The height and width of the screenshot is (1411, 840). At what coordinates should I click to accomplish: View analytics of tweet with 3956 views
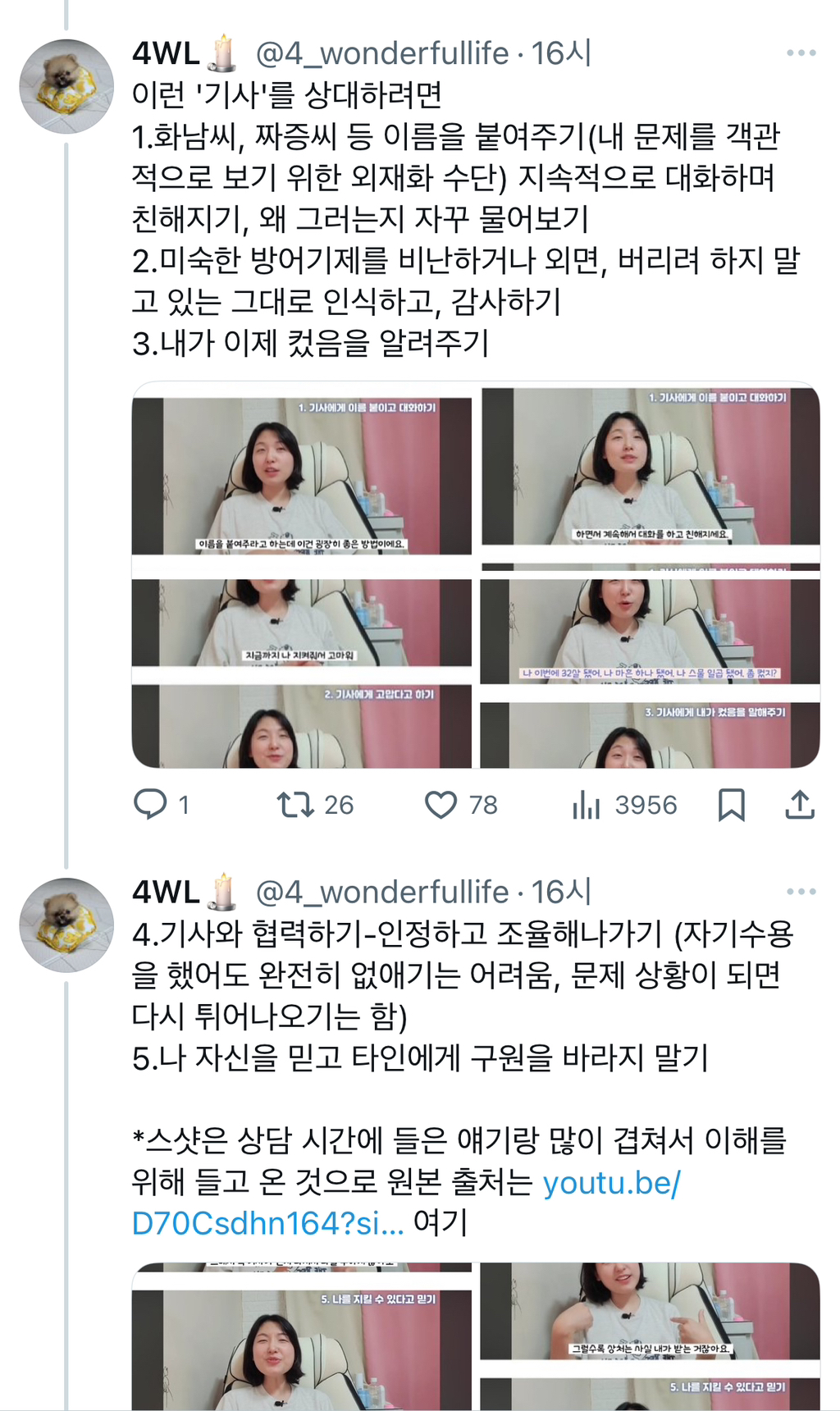click(624, 805)
